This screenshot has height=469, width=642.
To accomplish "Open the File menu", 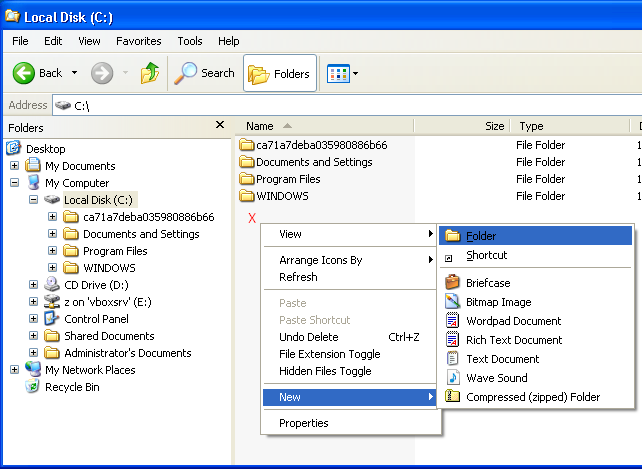I will click(20, 41).
